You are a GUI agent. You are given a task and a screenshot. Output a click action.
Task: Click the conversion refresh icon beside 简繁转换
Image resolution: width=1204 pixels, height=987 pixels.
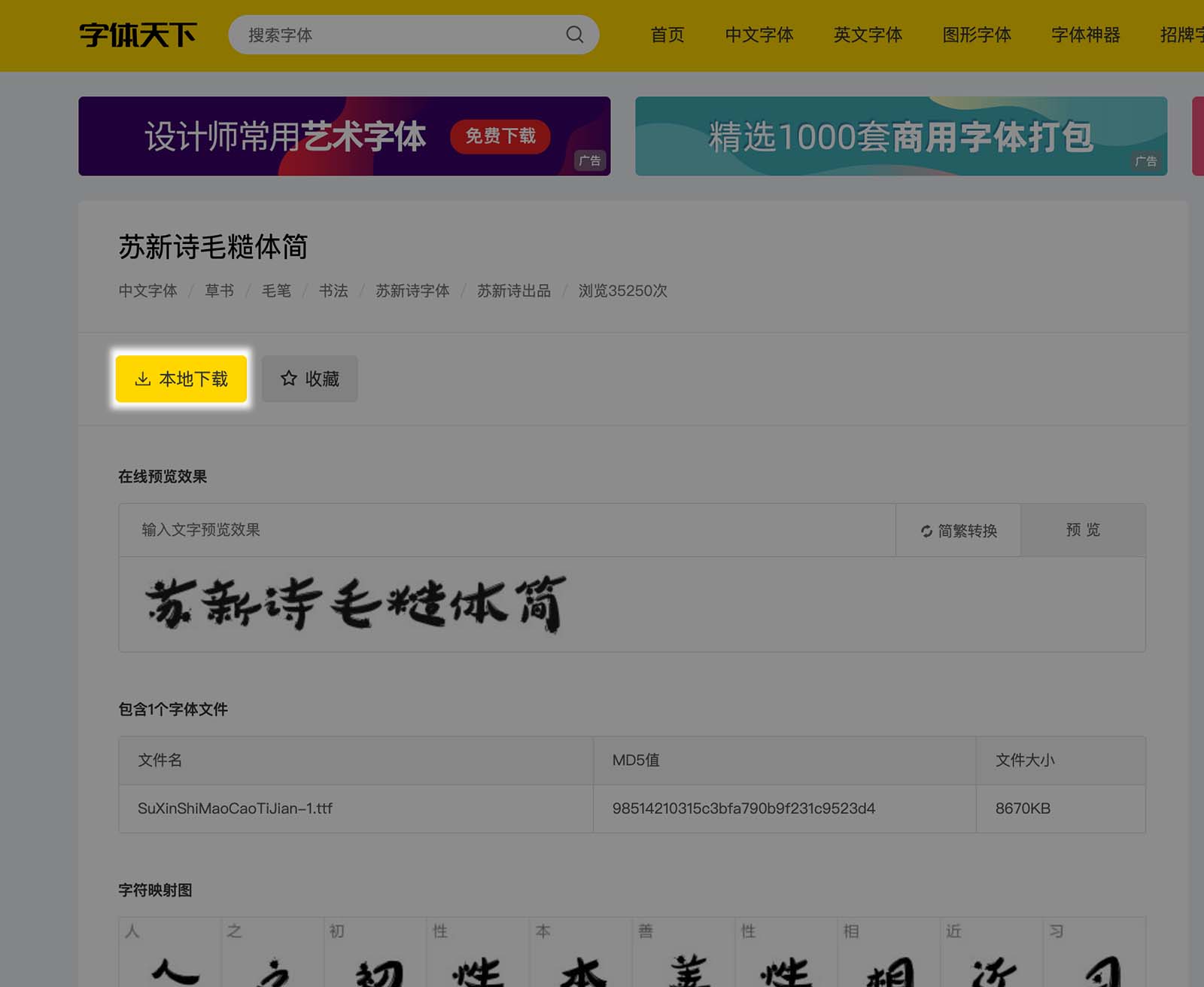coord(927,530)
